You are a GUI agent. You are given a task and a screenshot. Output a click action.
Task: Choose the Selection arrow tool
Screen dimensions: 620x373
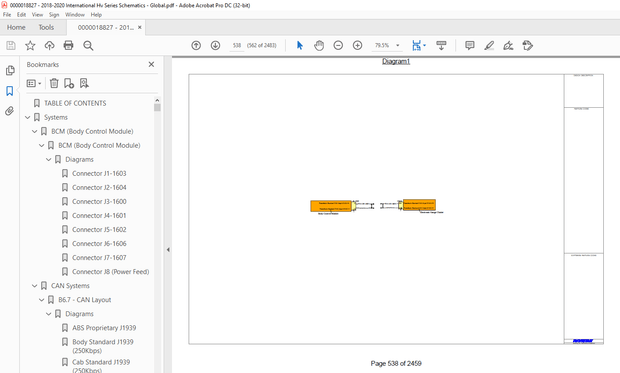300,45
